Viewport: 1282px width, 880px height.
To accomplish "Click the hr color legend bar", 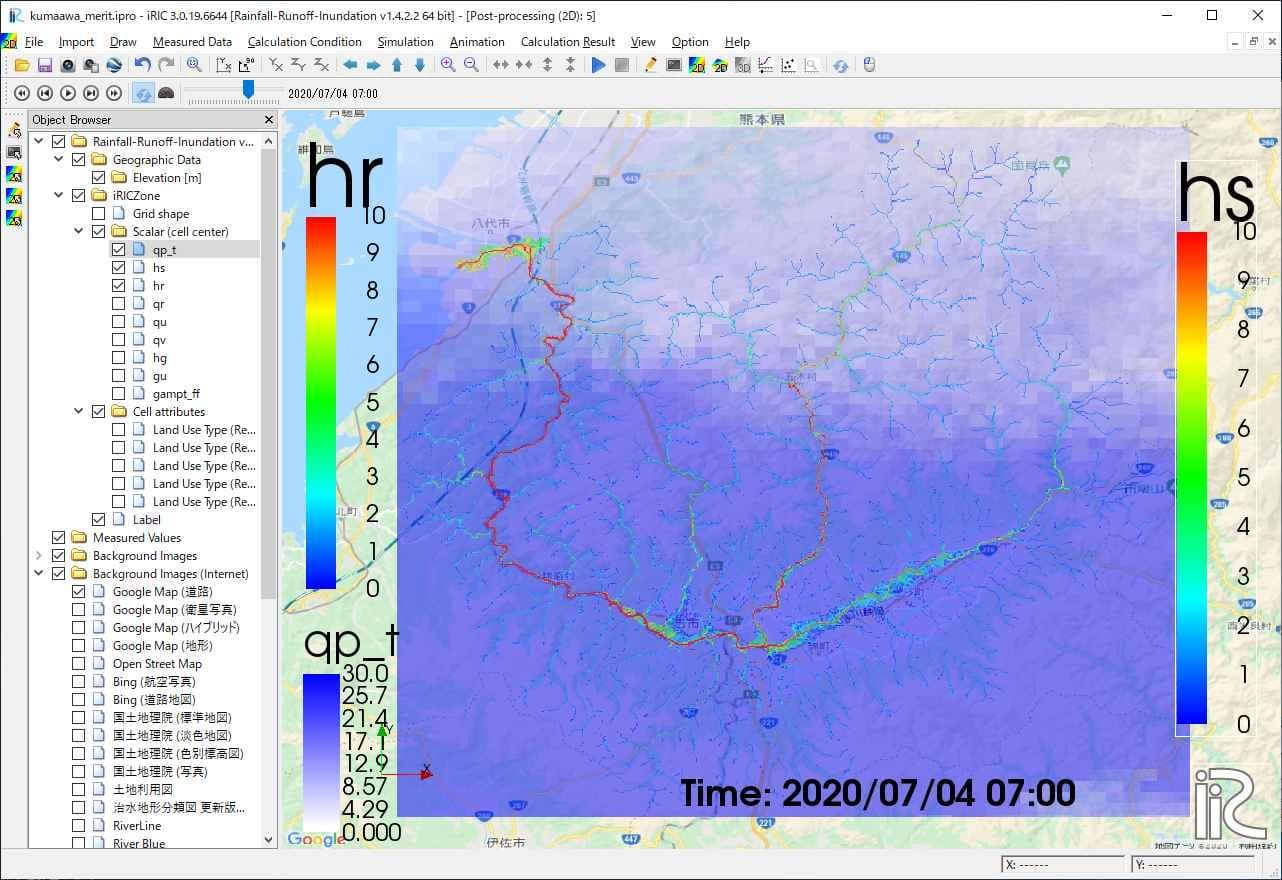I will [x=321, y=402].
